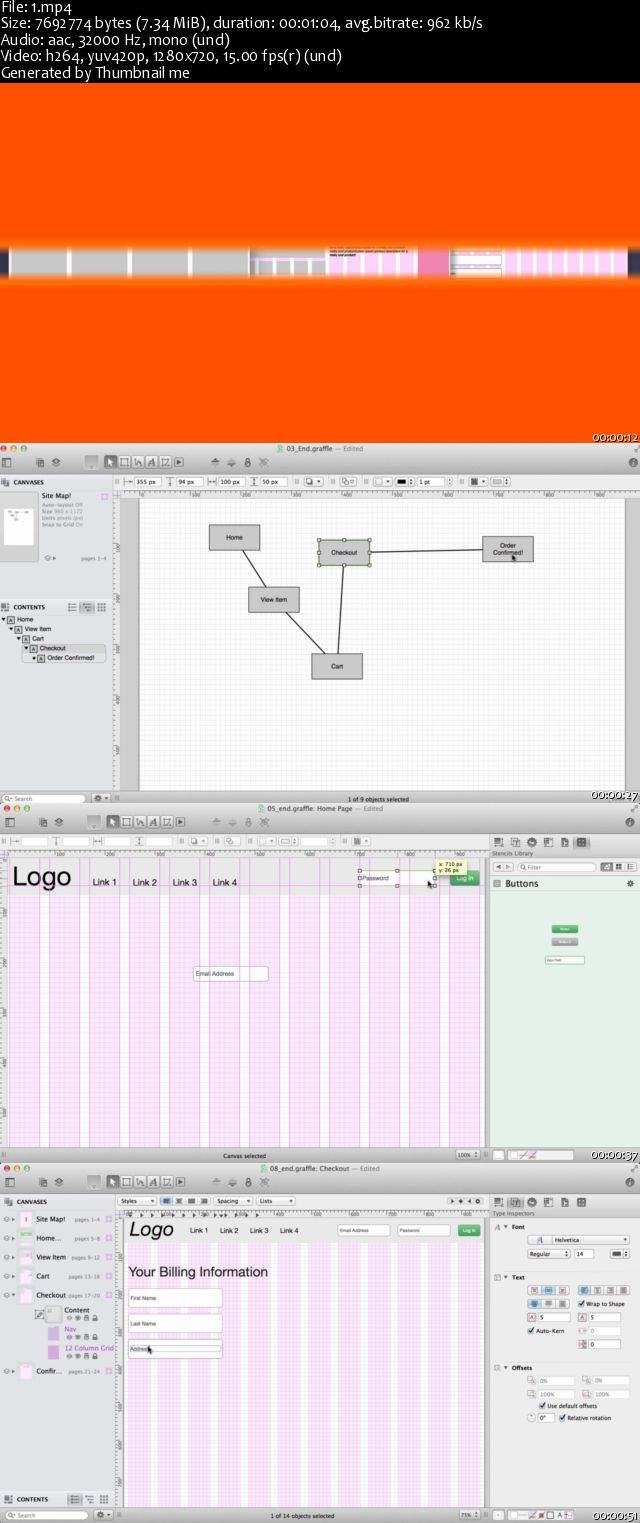
Task: Open the Styles dropdown in 08_end.graffle
Action: pyautogui.click(x=137, y=1201)
